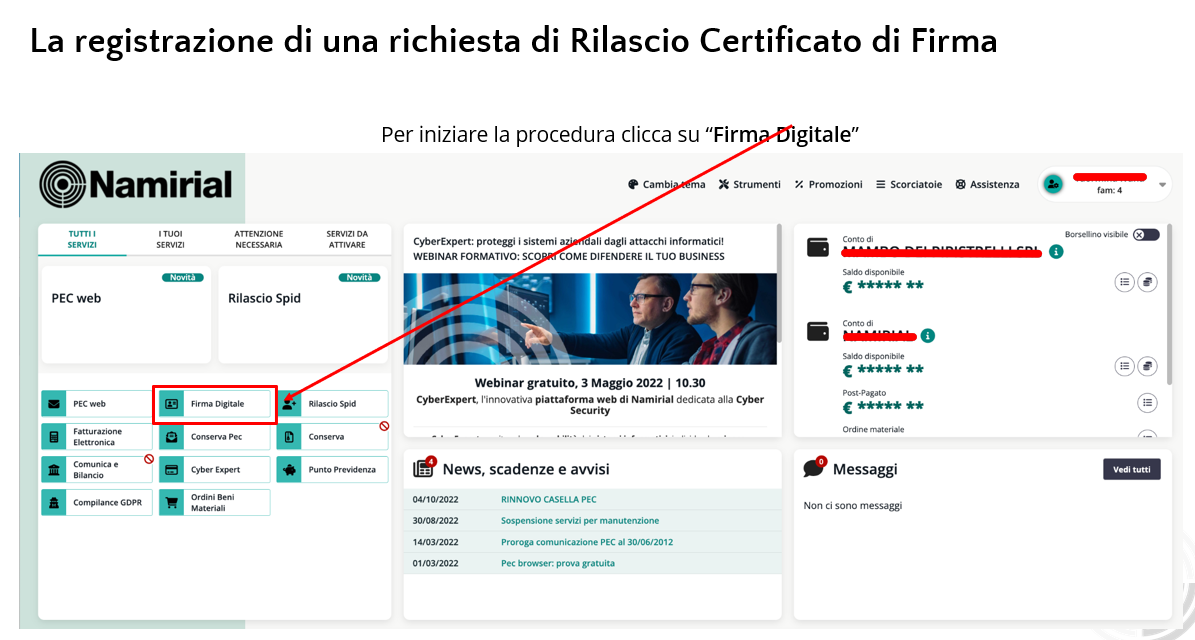This screenshot has width=1195, height=640.
Task: Open the Firma Digitale service
Action: (x=214, y=404)
